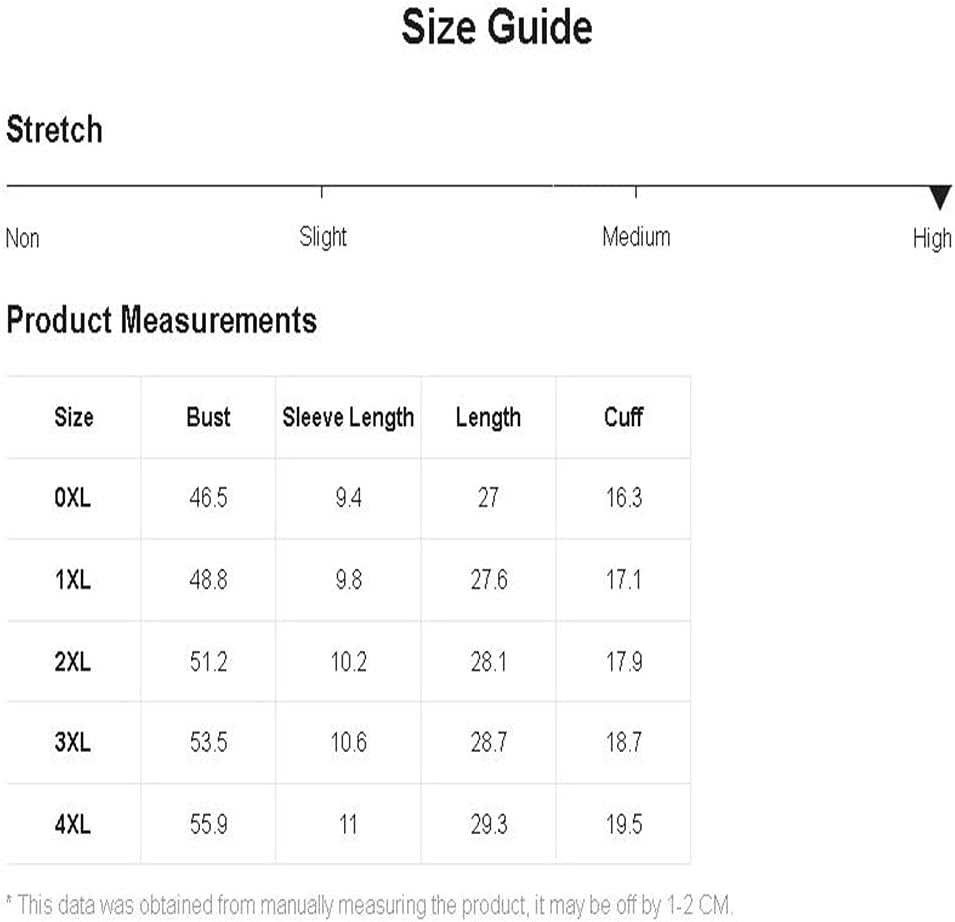Click the Cuff column header

click(623, 417)
